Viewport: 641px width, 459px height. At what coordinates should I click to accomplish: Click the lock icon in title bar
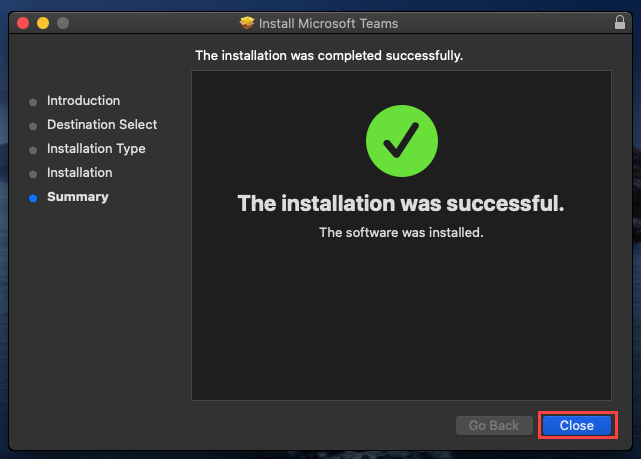(620, 22)
